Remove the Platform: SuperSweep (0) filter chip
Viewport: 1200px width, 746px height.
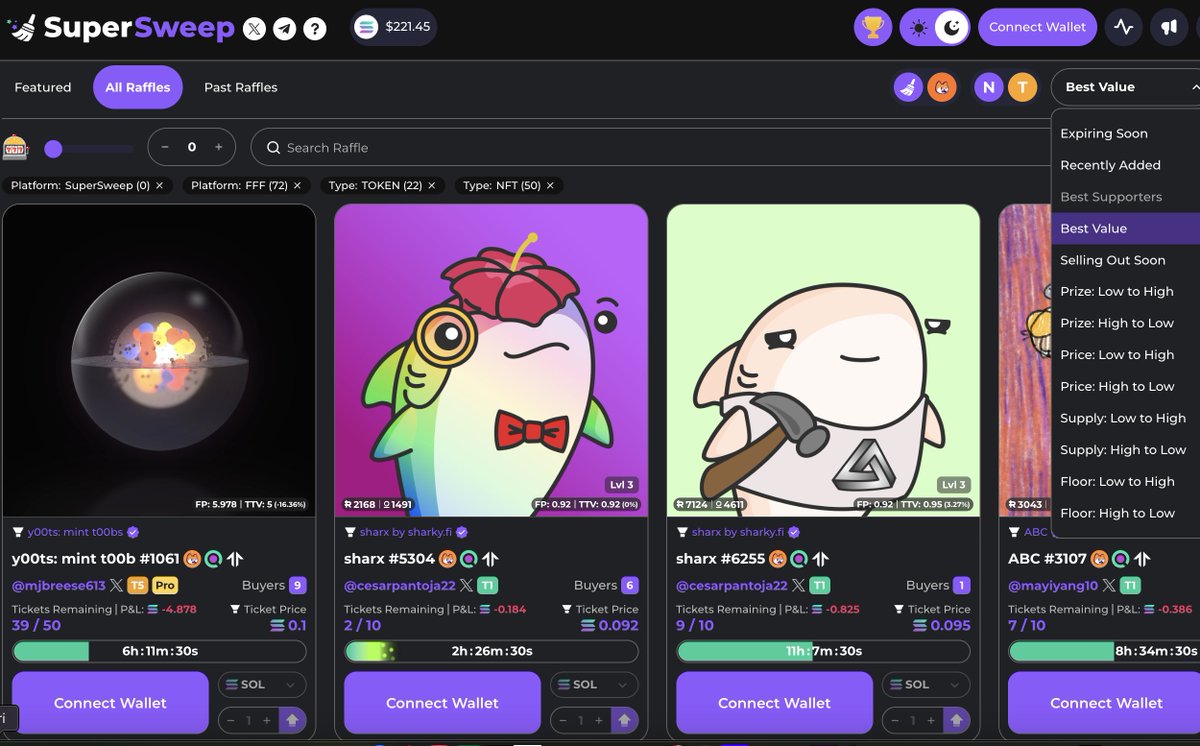coord(159,185)
